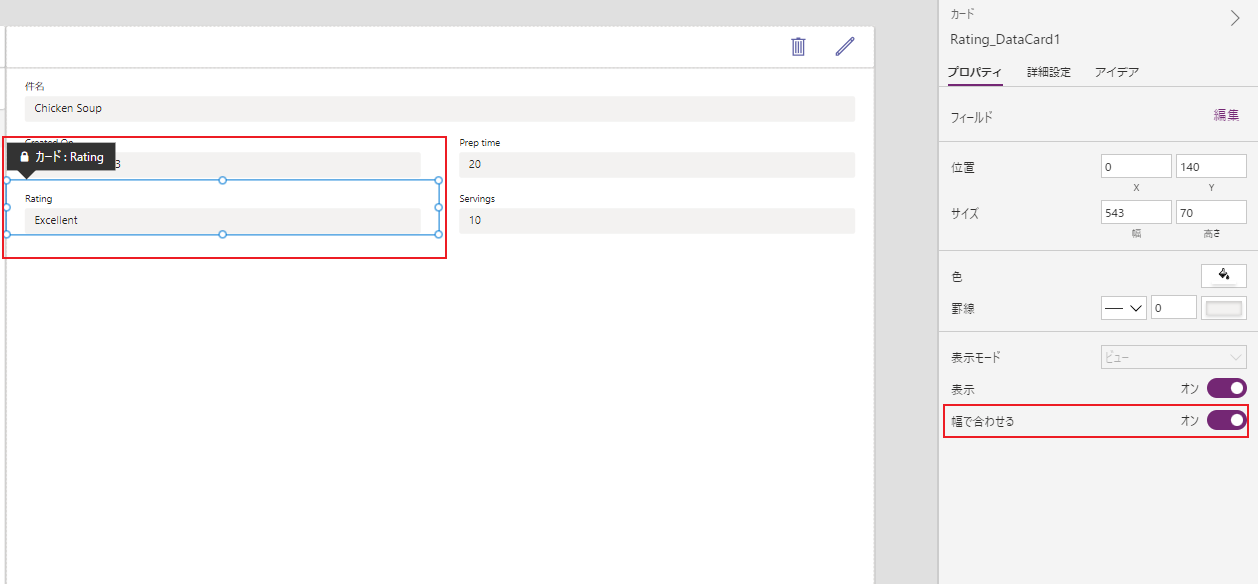Click the border thickness input field
1258x584 pixels.
click(1174, 308)
